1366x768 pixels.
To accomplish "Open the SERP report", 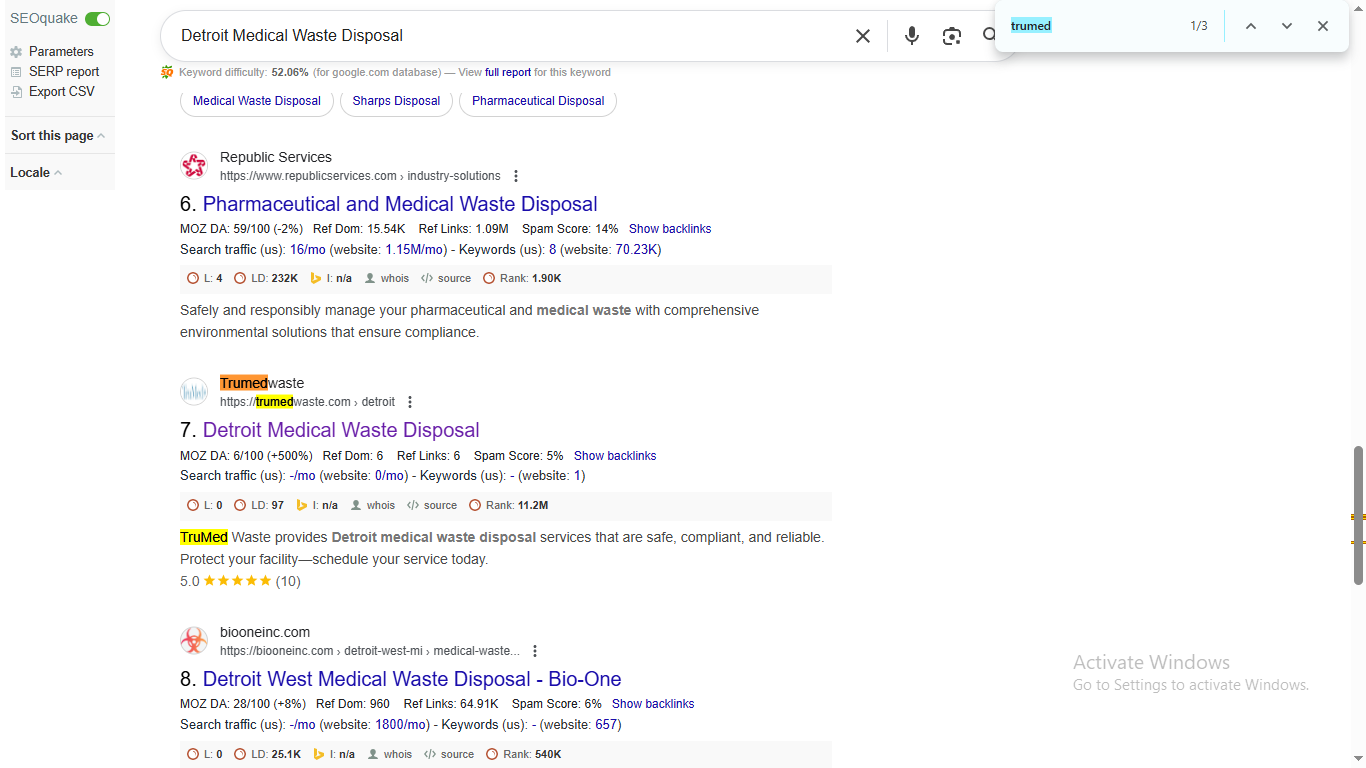I will coord(64,72).
